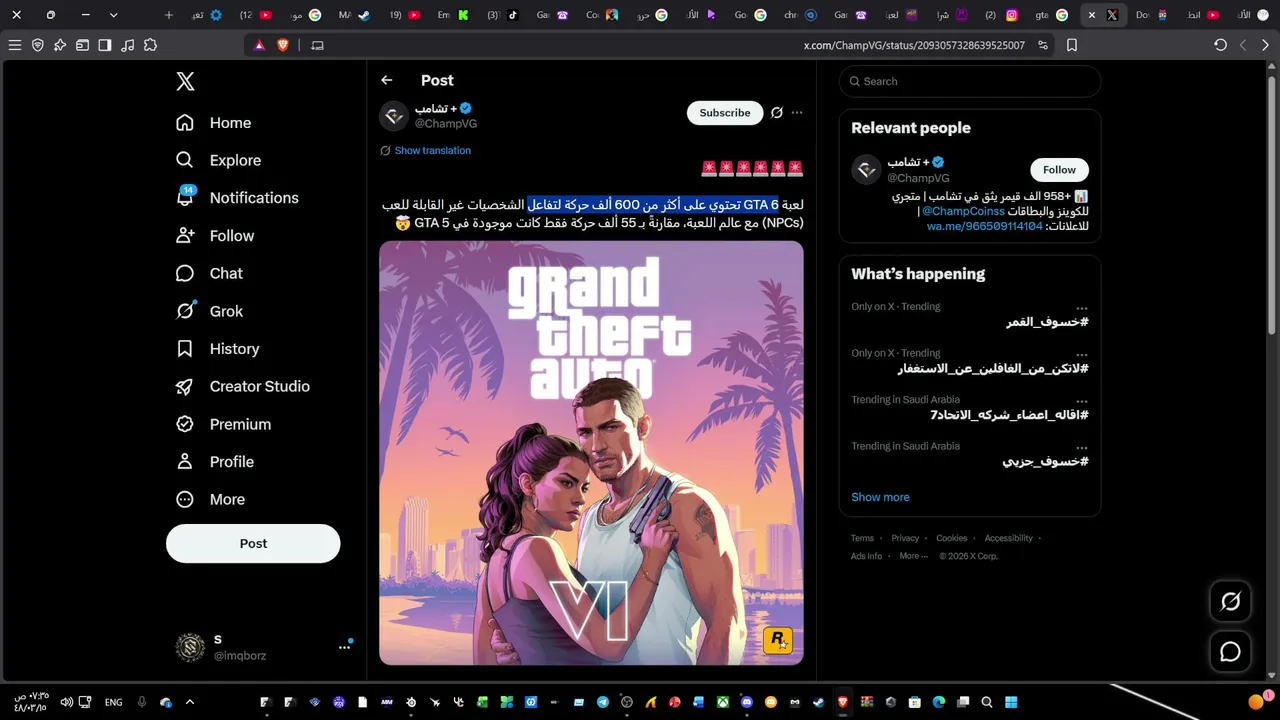The image size is (1280, 720).
Task: Click the Profile person icon
Action: (185, 462)
